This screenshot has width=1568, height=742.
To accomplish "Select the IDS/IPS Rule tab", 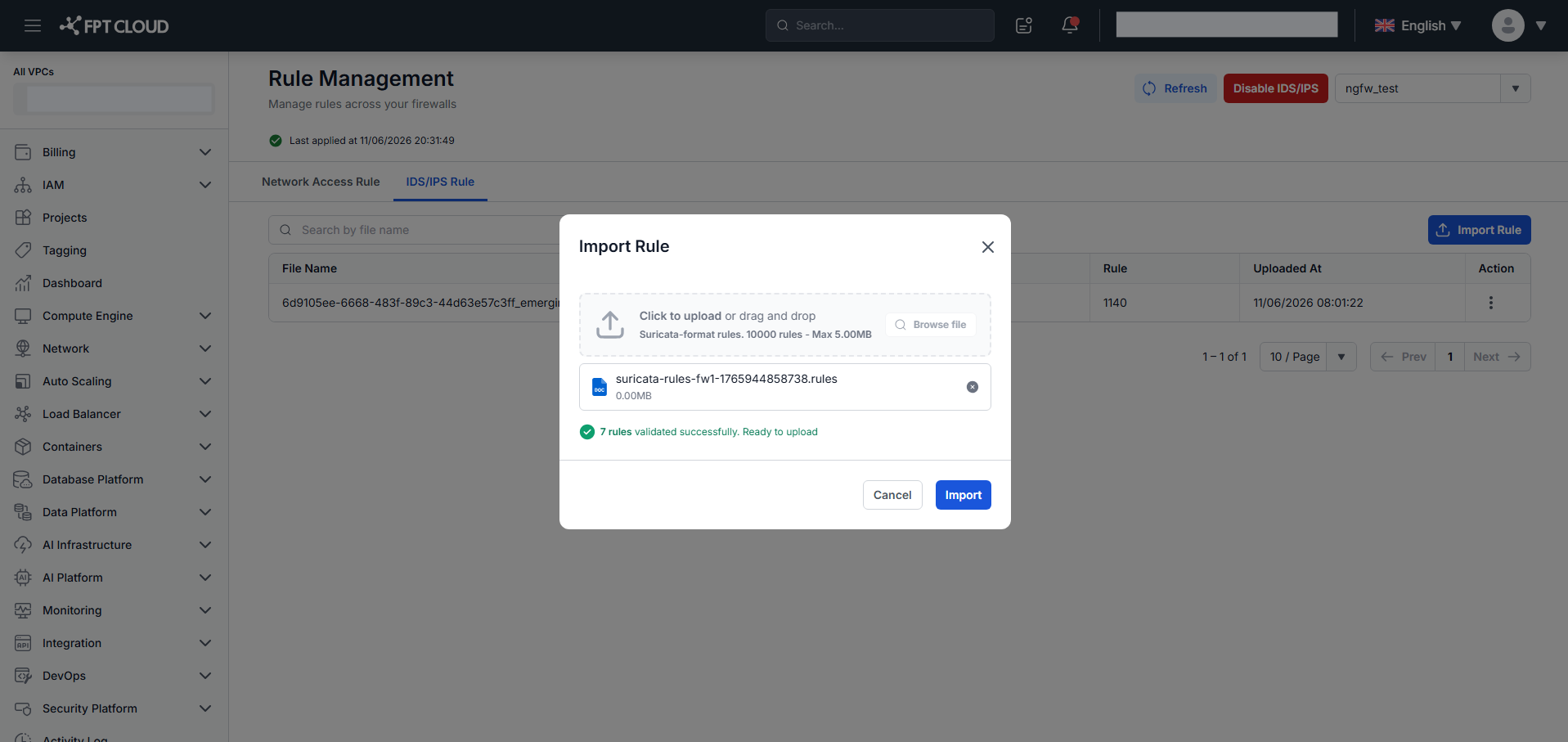I will coord(440,182).
